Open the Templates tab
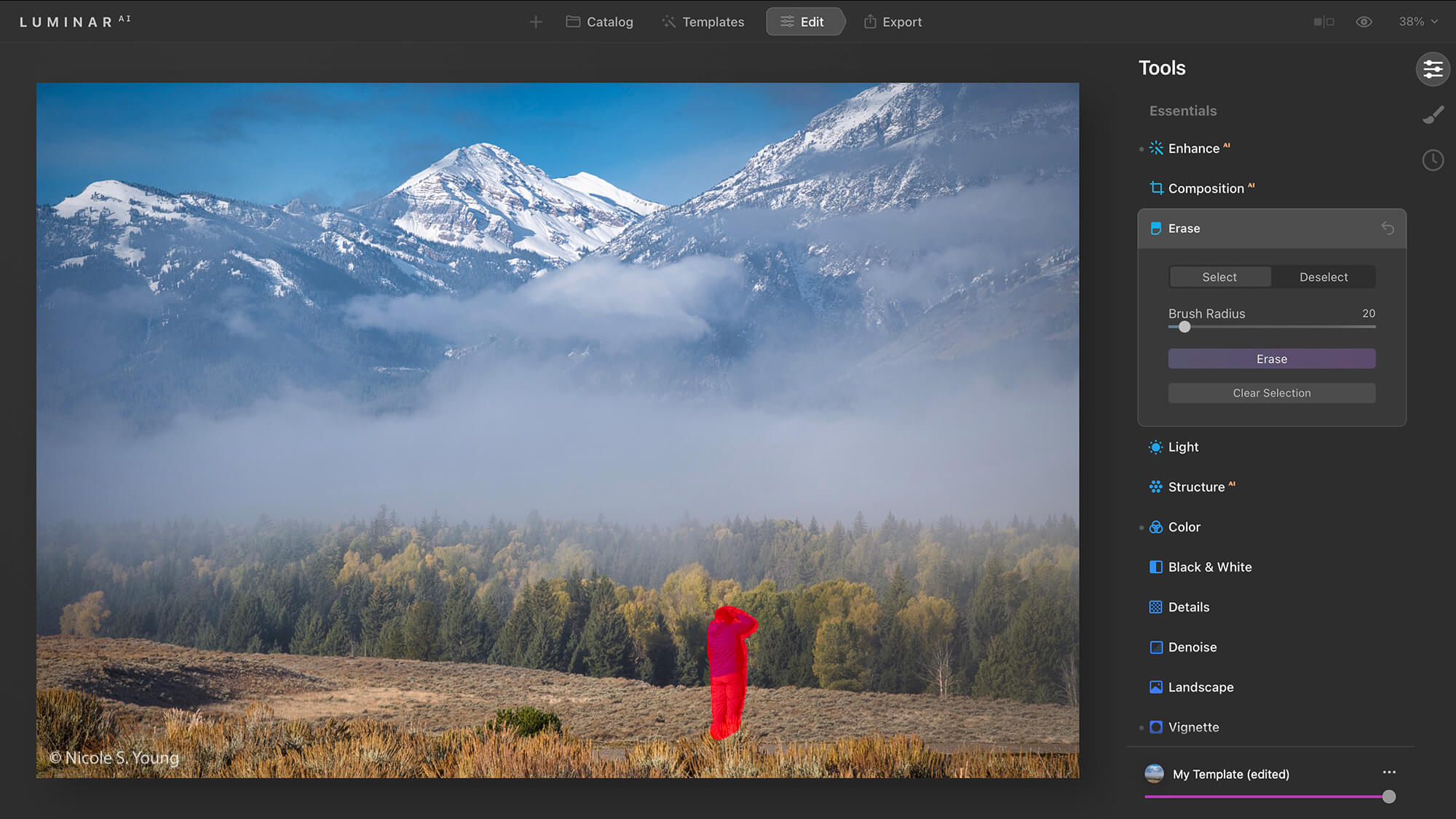 click(703, 22)
